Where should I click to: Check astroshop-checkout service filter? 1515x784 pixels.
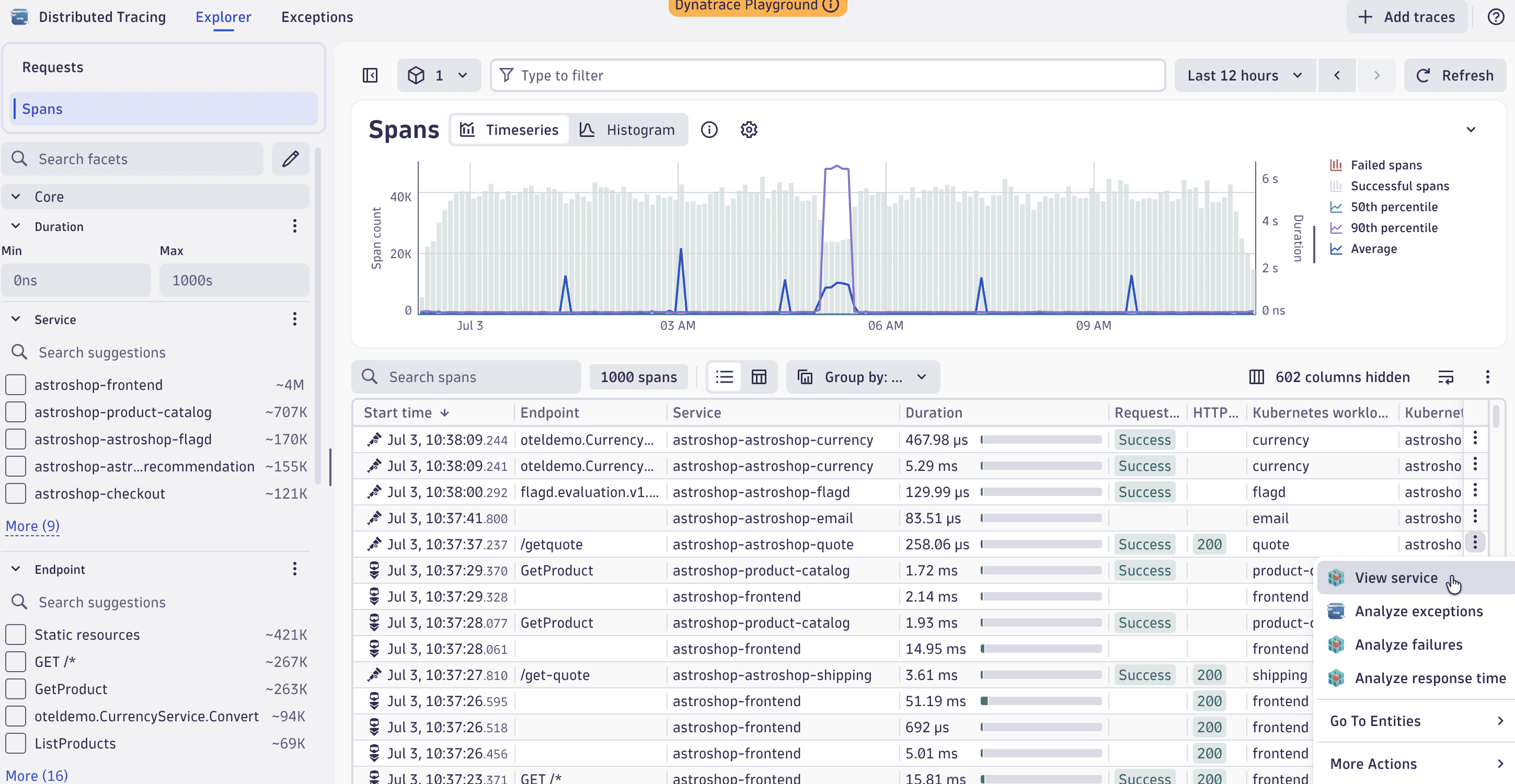pos(16,493)
